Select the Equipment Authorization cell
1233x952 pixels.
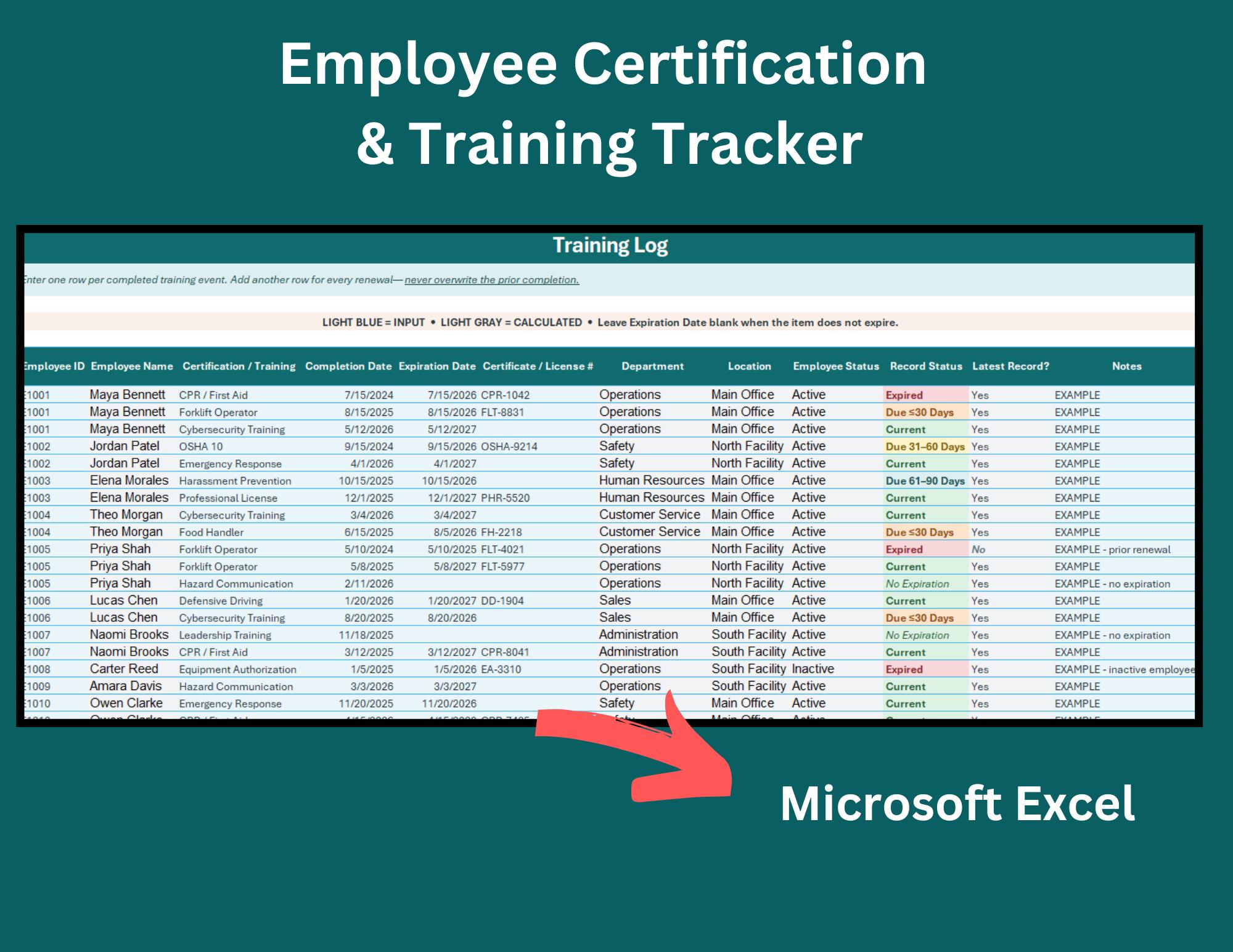(x=237, y=670)
